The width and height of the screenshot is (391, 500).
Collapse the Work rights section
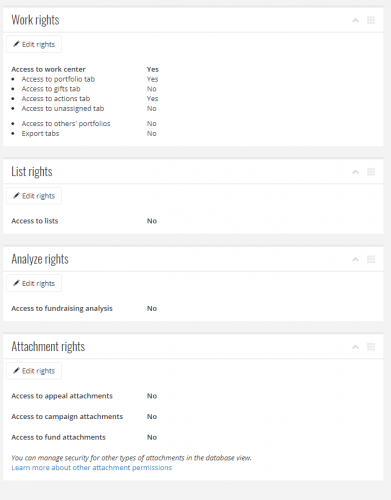point(355,21)
